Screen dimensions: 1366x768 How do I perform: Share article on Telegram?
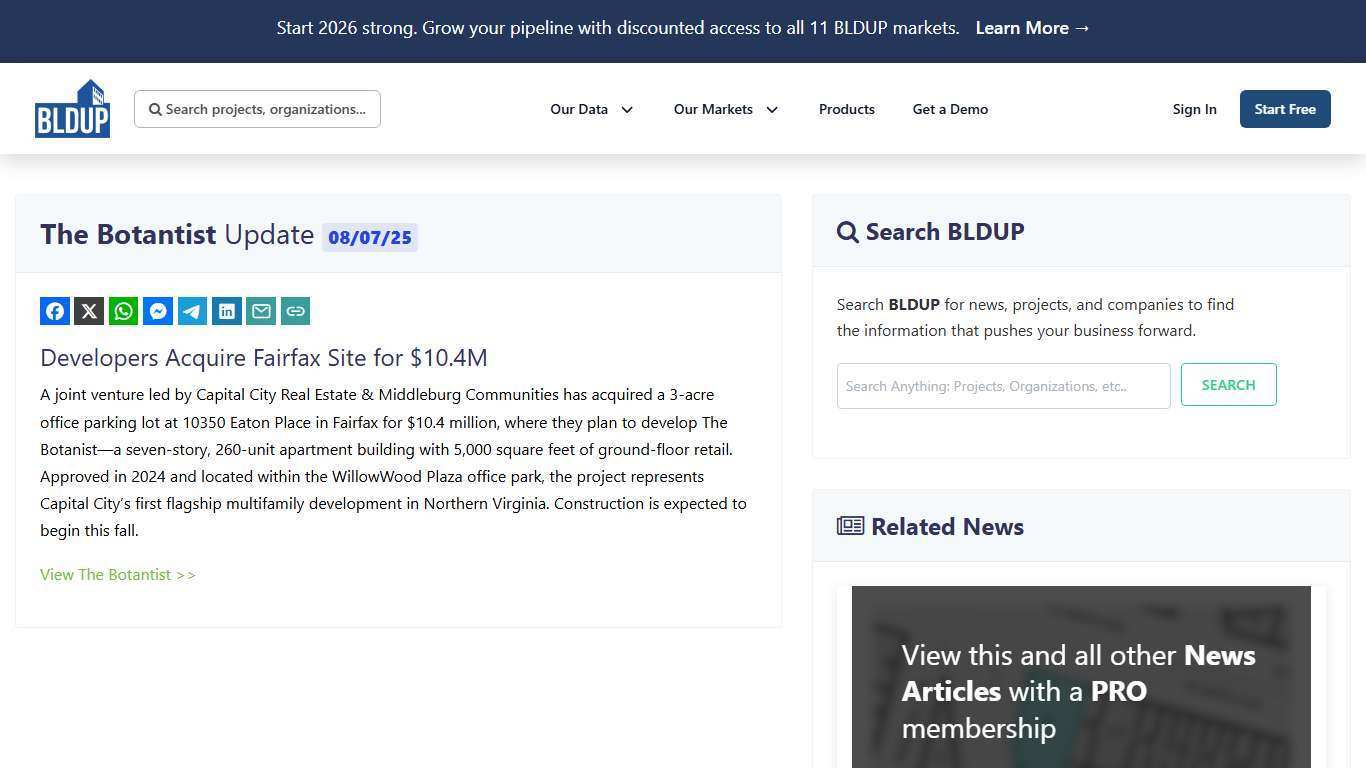click(x=192, y=311)
